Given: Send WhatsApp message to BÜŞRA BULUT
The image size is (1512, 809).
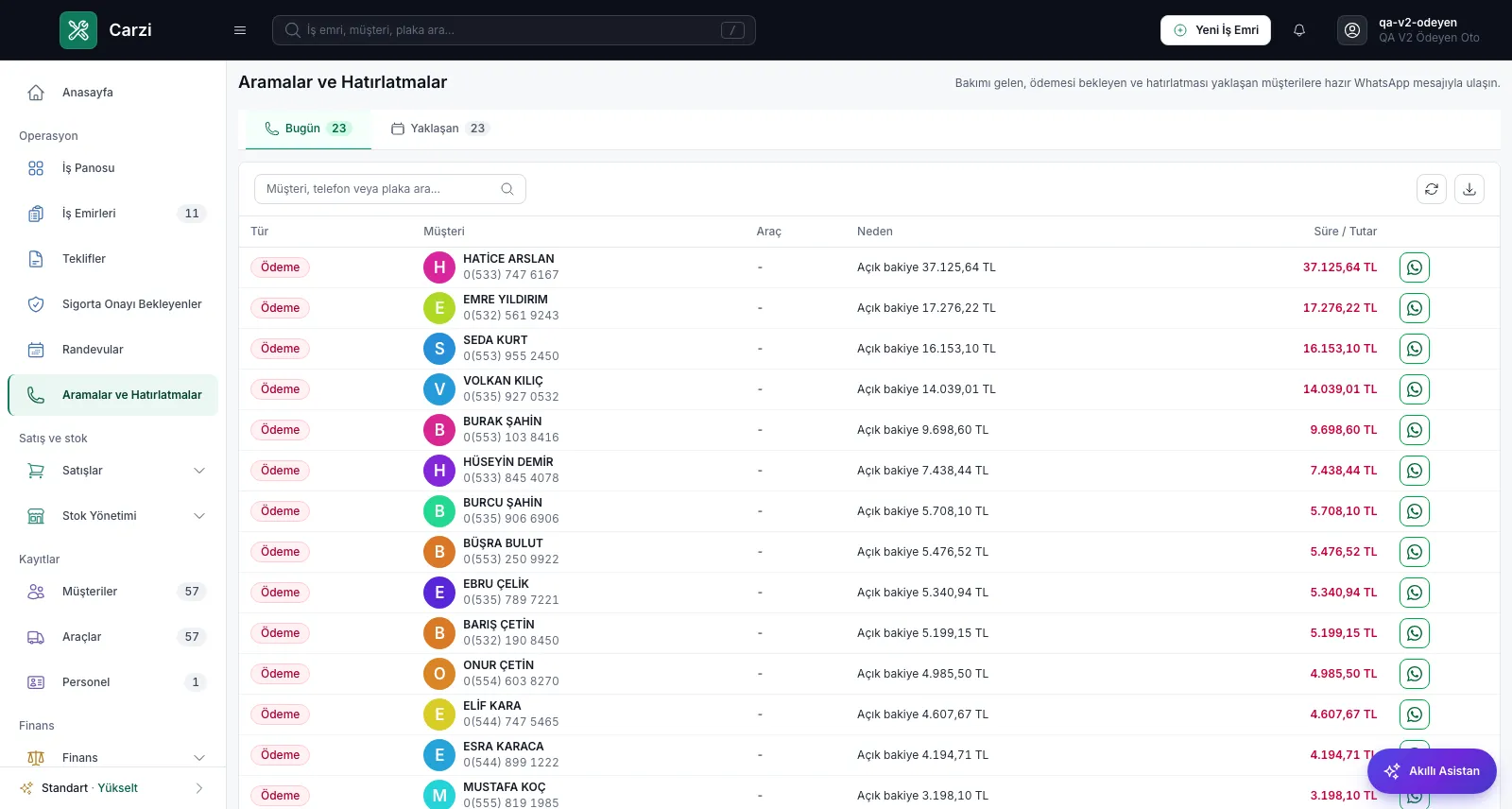Looking at the screenshot, I should 1415,552.
